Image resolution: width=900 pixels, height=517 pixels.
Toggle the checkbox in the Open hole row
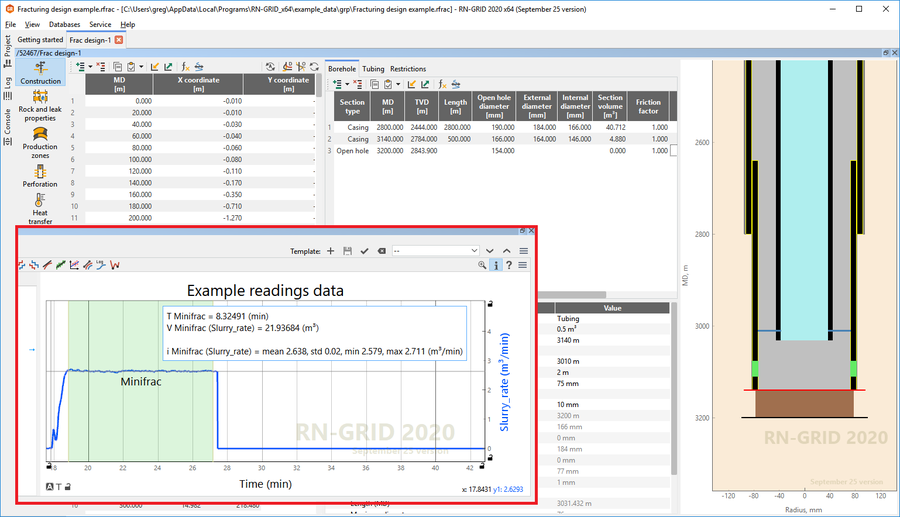point(674,151)
